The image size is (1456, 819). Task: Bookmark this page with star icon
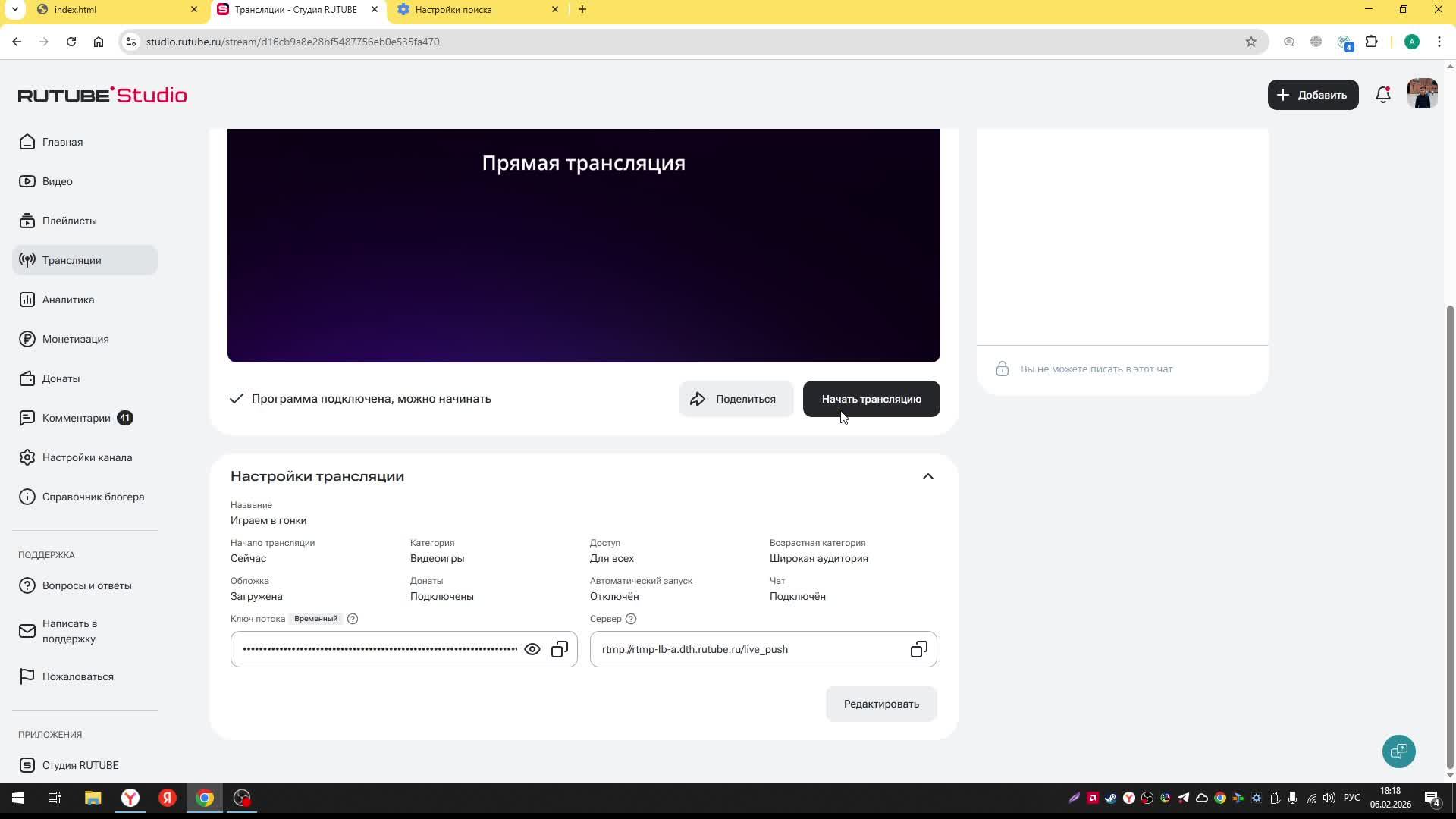[1251, 42]
